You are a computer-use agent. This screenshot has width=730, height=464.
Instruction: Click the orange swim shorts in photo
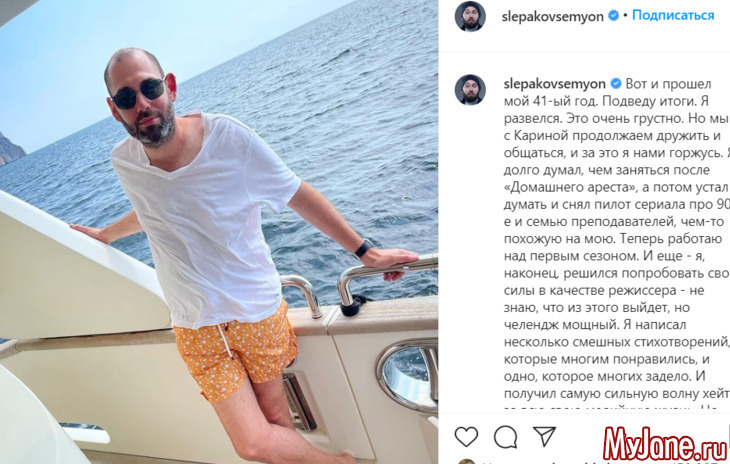click(235, 353)
